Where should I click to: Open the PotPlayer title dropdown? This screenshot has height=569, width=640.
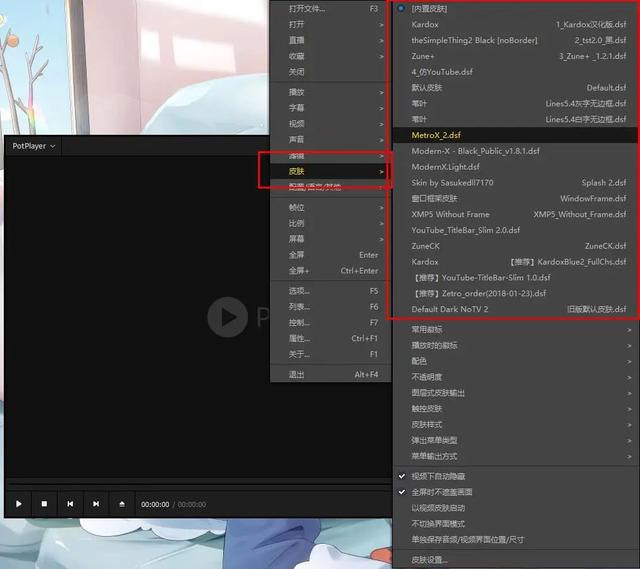pos(33,146)
